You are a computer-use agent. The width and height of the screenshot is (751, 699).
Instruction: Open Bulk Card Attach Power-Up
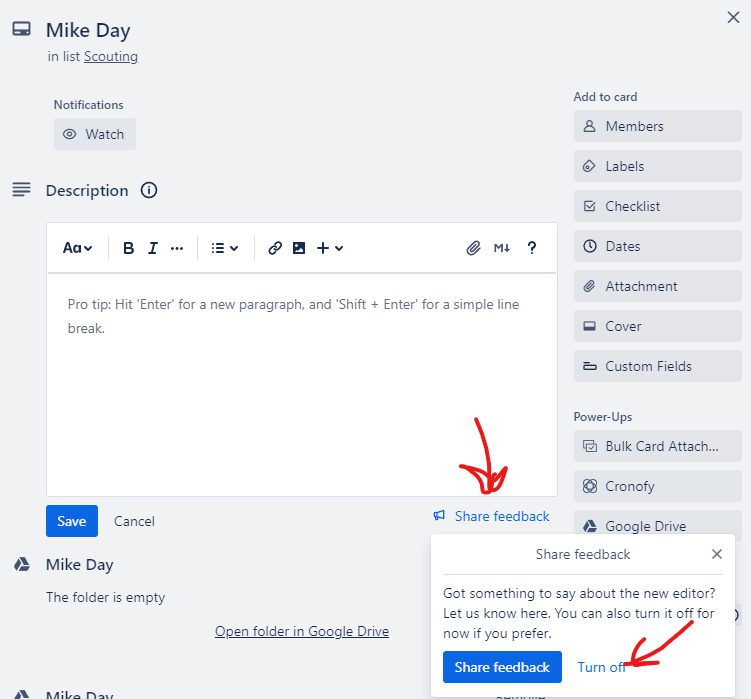coord(658,447)
